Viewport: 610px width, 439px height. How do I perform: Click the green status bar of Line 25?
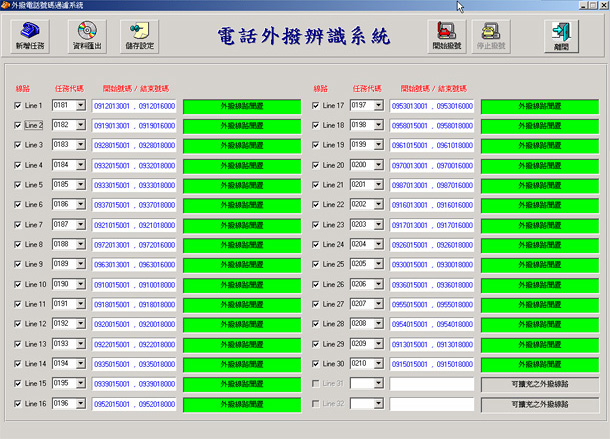540,265
